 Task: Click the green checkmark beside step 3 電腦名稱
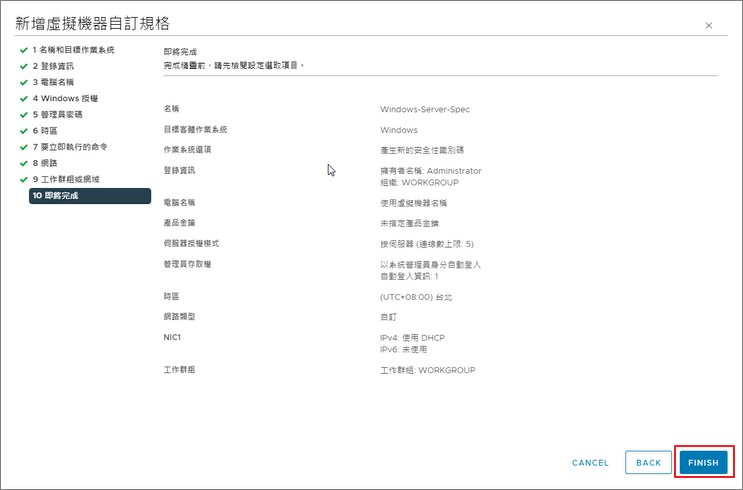point(24,82)
